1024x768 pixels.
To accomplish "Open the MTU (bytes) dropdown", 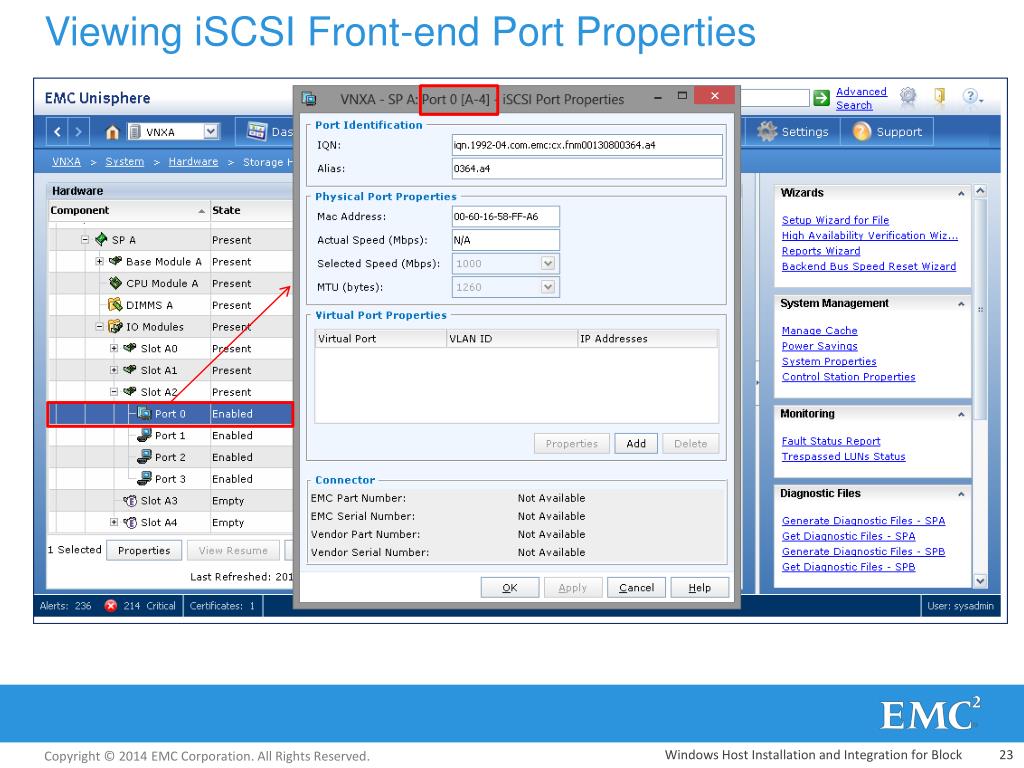I will coord(548,287).
